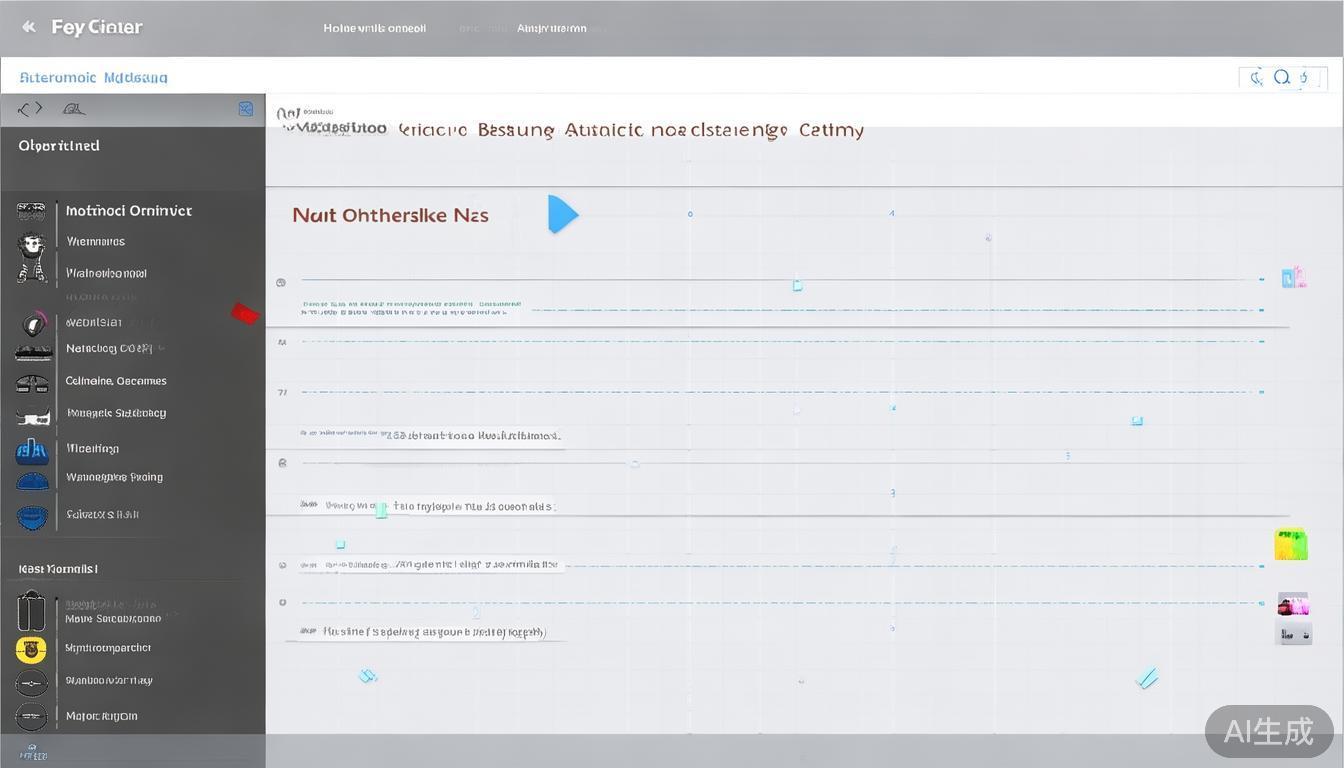
Task: Click the character figure icon in sidebar
Action: click(x=32, y=256)
